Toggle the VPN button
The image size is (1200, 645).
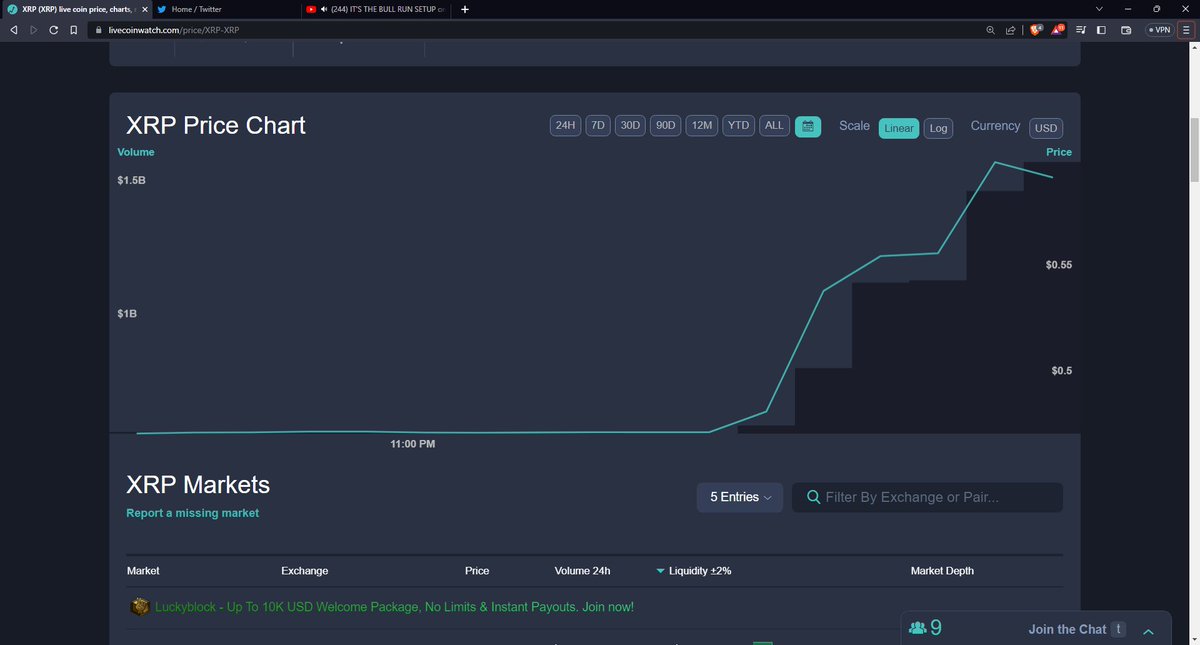tap(1159, 30)
